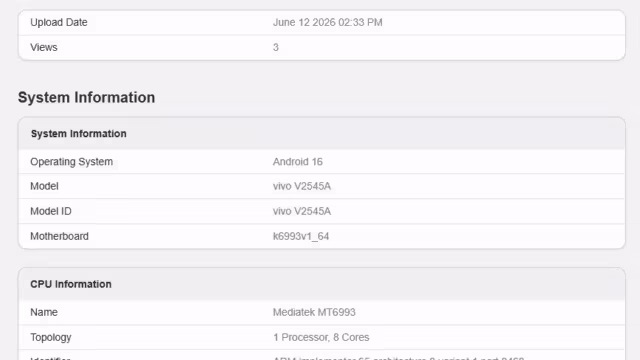Screen dimensions: 640x360
Task: Select the Android 16 value
Action: click(298, 162)
